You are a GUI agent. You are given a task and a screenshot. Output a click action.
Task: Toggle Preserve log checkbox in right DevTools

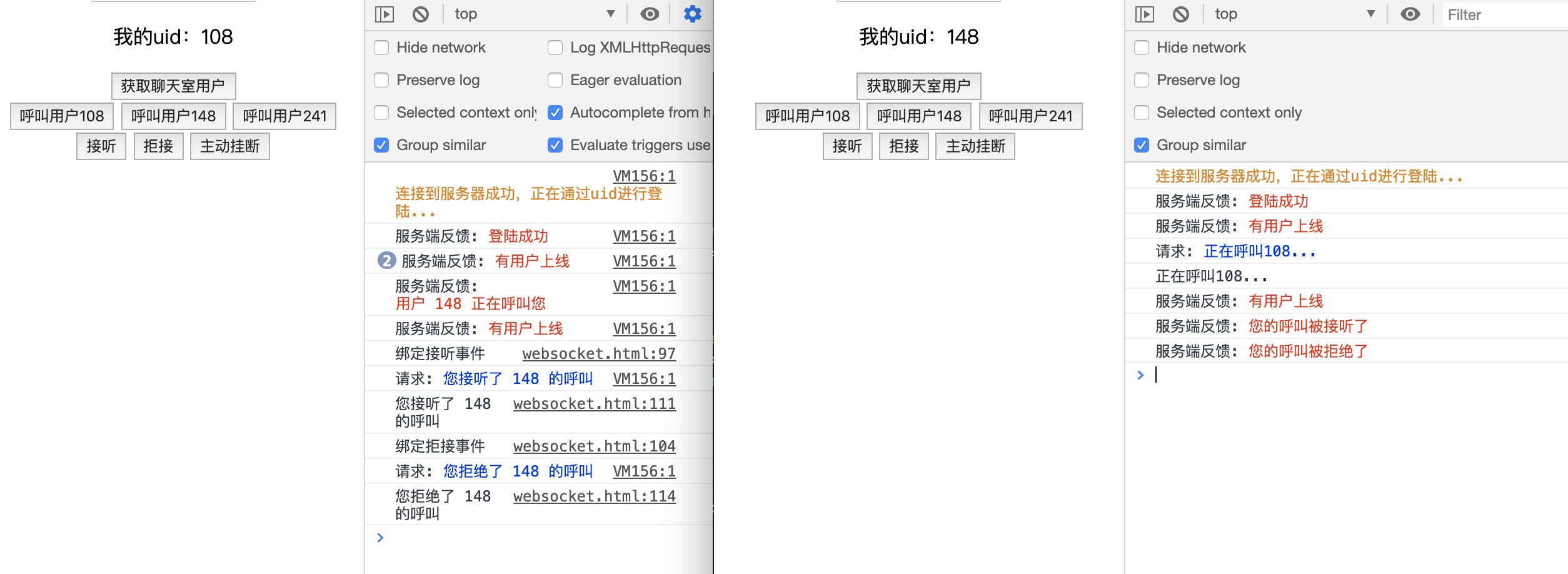click(1142, 80)
